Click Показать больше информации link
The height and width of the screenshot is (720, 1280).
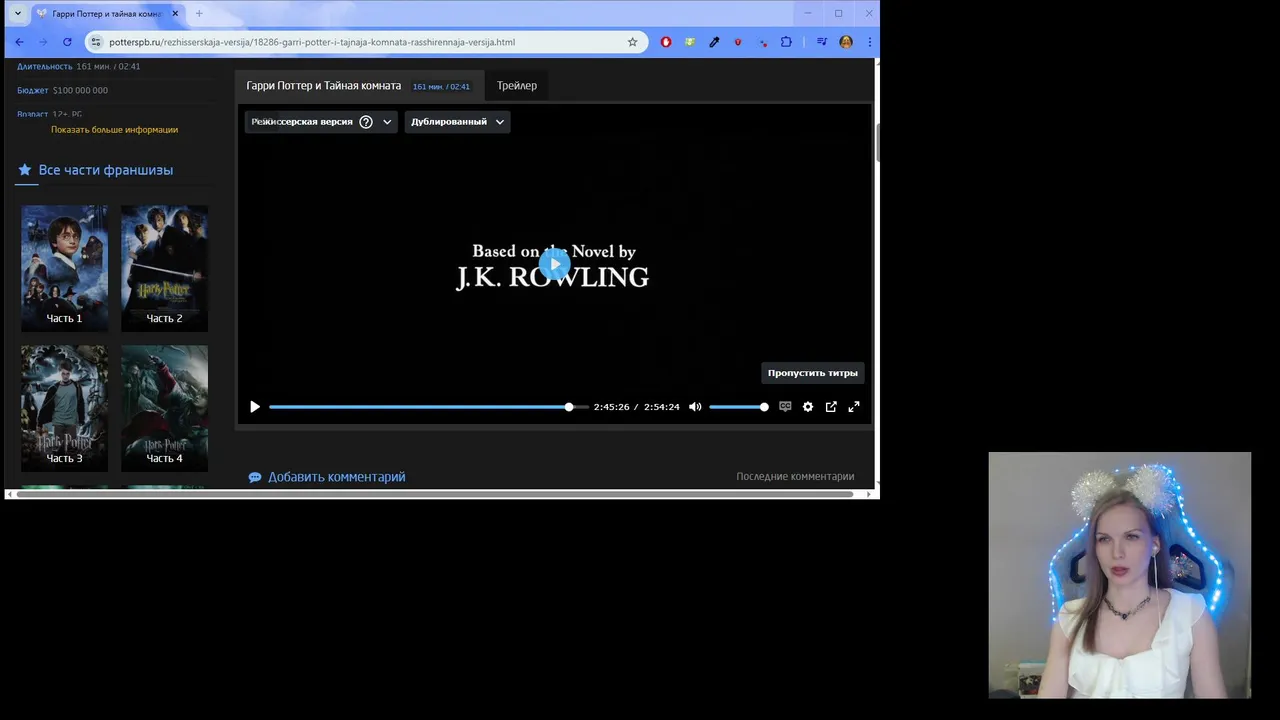115,130
